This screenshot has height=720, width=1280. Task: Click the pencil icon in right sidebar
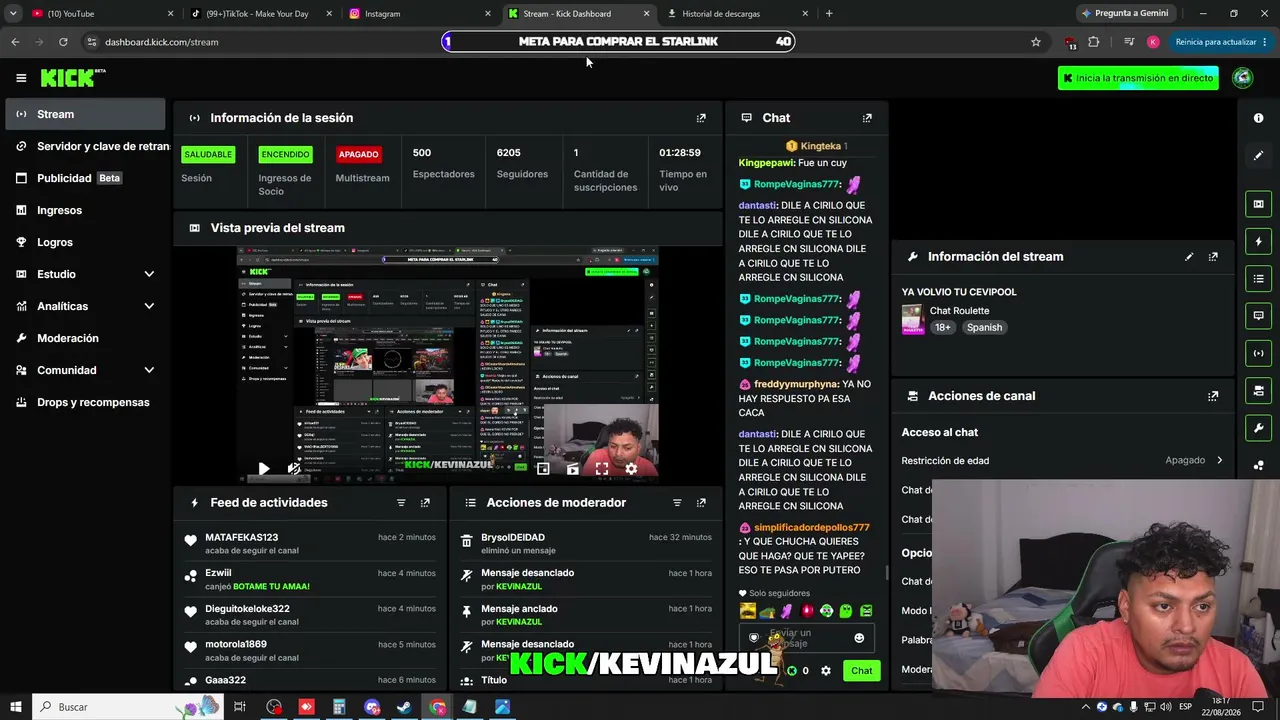pos(1258,155)
